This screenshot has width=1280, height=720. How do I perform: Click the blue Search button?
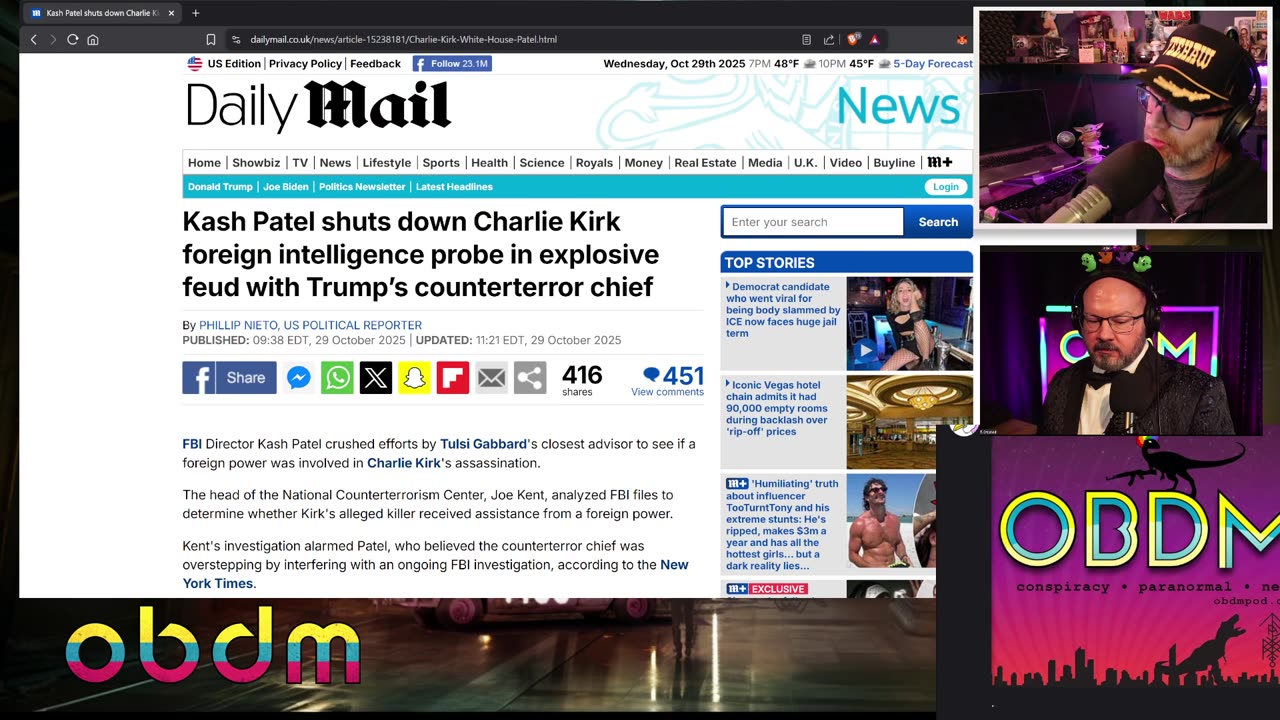938,222
